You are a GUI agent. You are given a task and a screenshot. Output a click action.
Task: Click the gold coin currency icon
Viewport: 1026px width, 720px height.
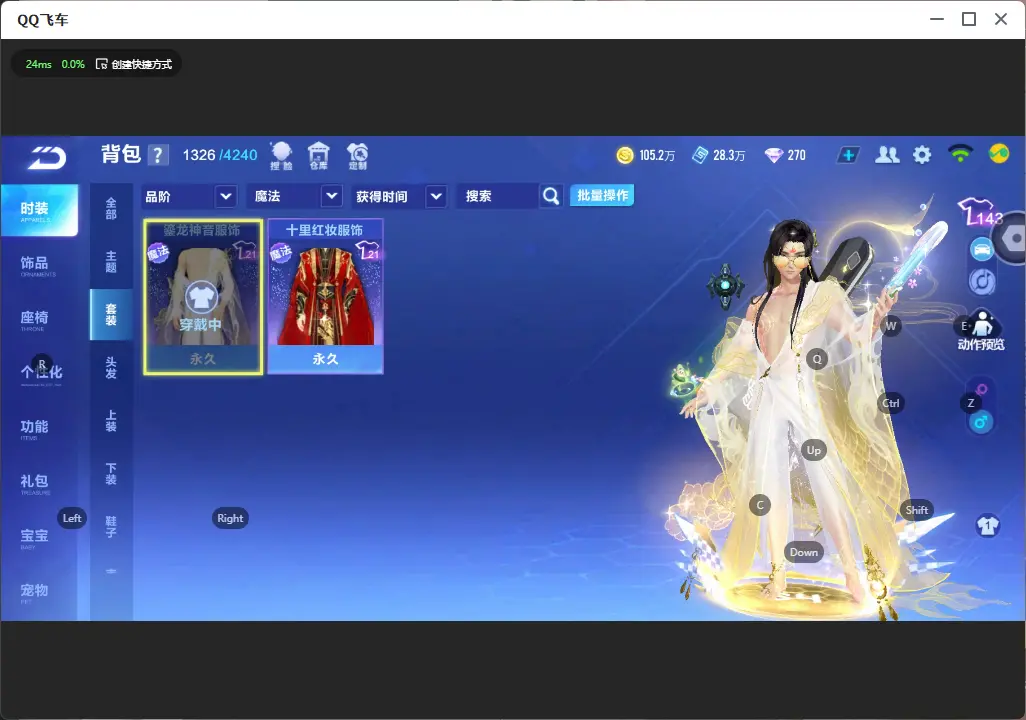point(625,155)
